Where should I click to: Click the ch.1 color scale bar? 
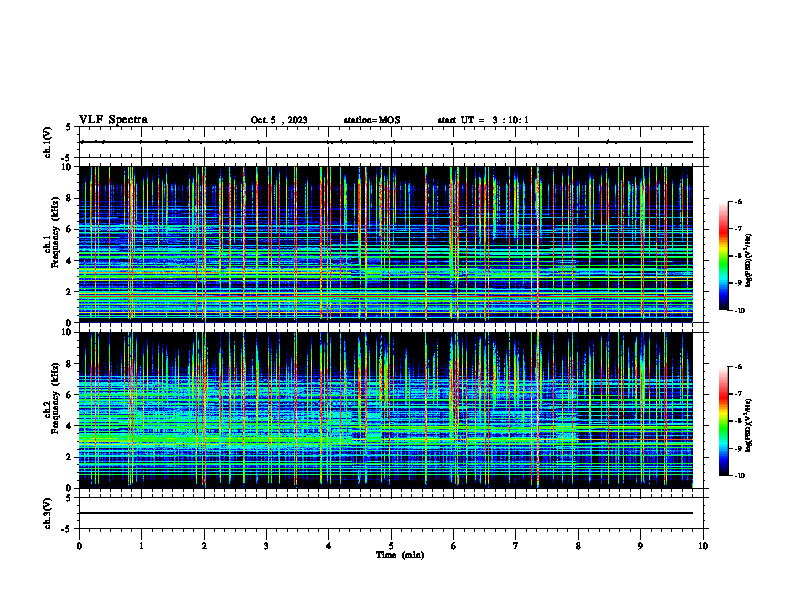tap(723, 256)
